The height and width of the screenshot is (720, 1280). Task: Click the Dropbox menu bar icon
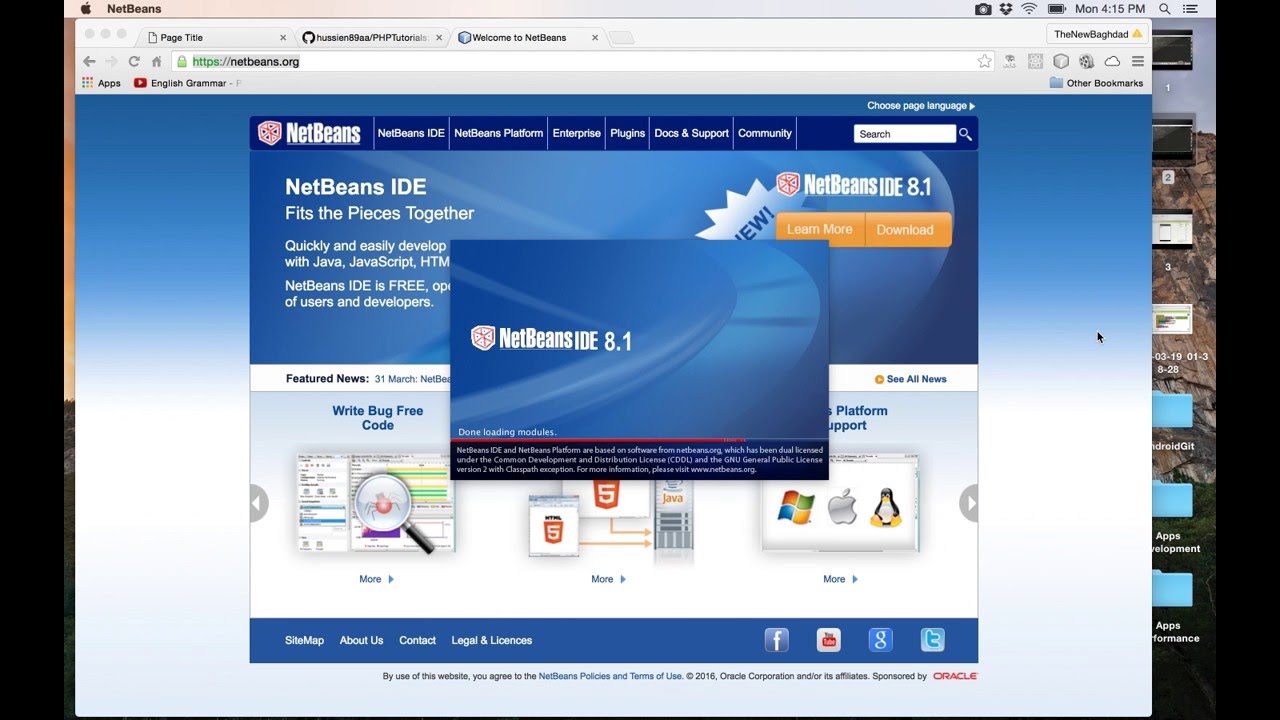1006,9
